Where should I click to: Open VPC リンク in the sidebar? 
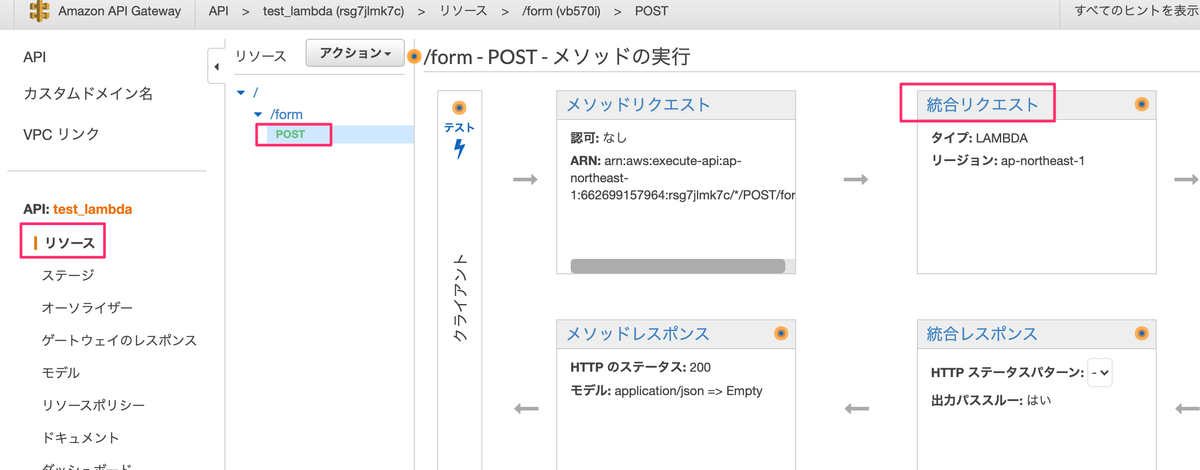coord(61,134)
